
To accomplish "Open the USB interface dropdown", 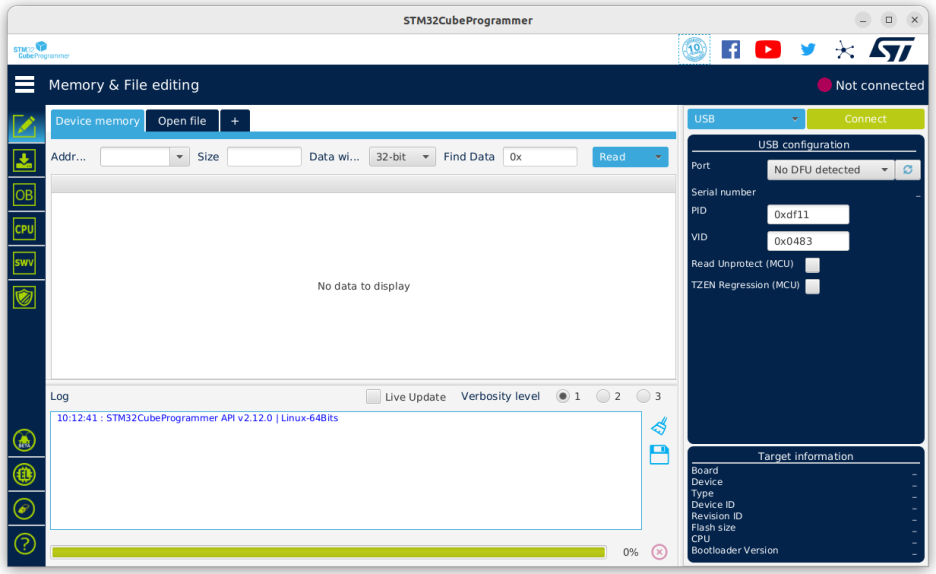I will 746,119.
